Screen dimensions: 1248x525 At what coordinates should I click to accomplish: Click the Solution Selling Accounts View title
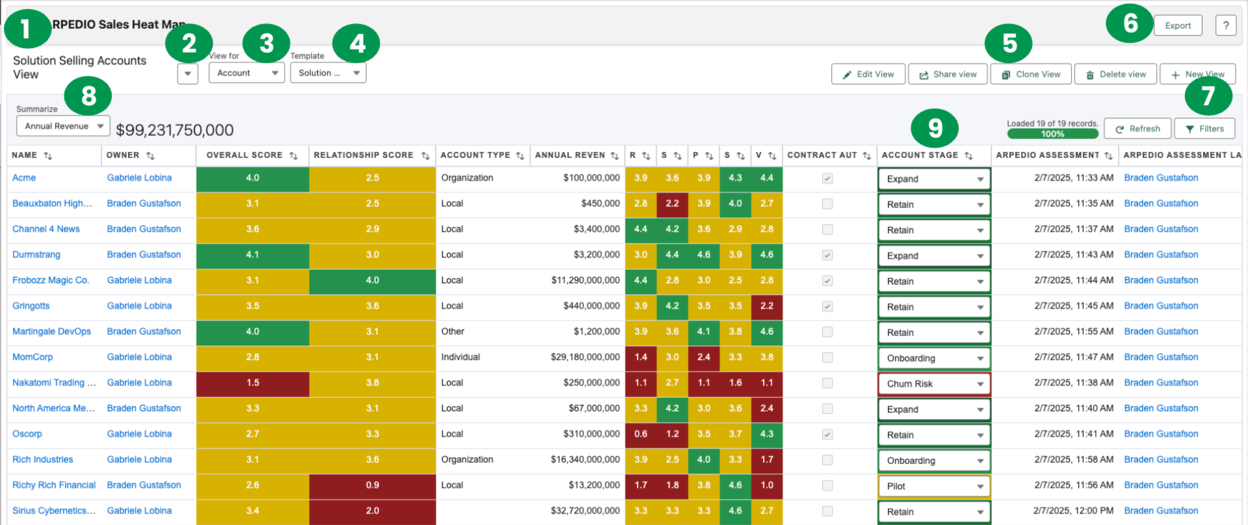tap(80, 67)
